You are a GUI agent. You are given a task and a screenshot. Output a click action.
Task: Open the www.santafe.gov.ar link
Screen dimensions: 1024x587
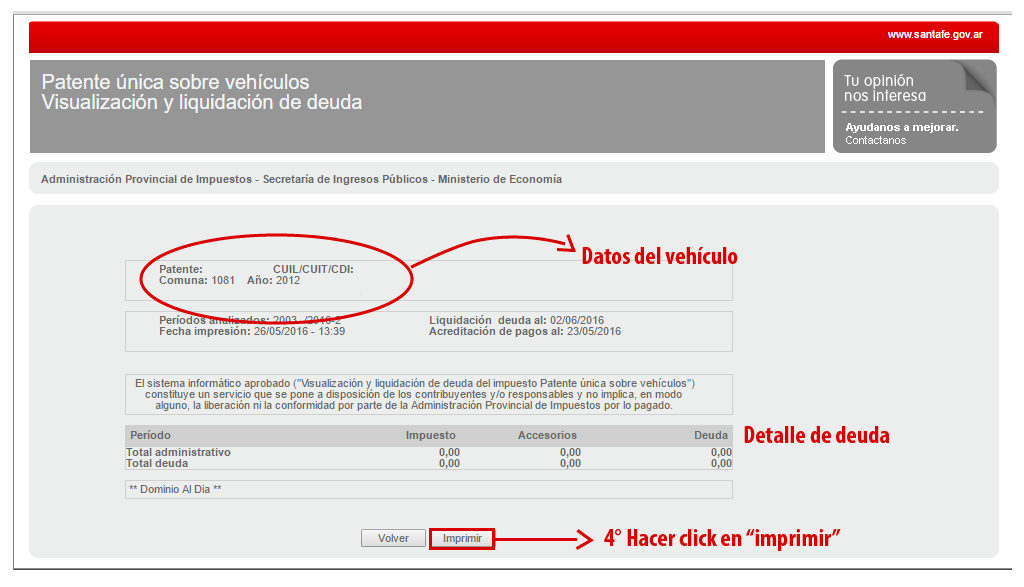click(934, 35)
